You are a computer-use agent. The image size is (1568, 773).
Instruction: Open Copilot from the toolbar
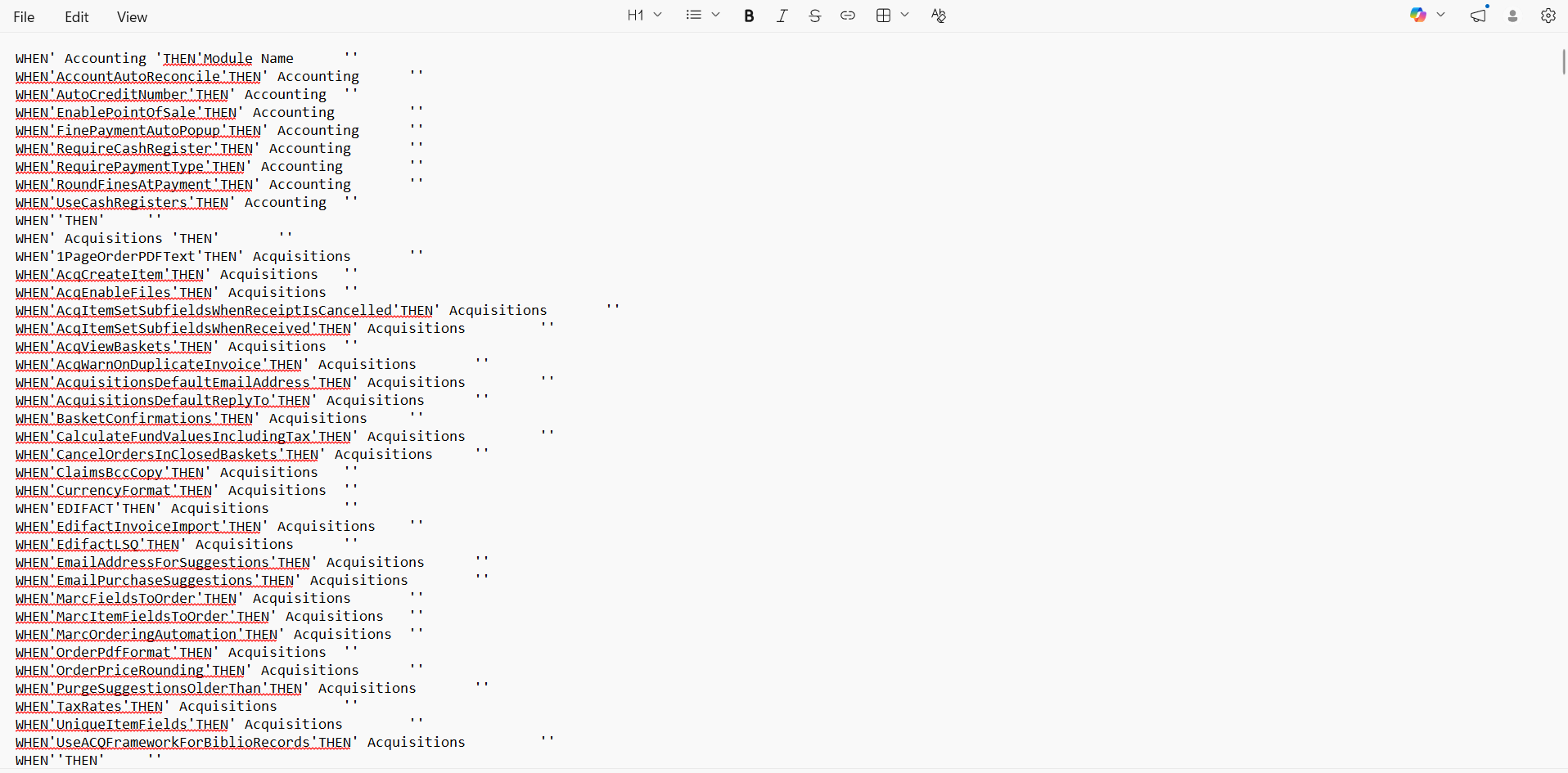(x=1418, y=16)
